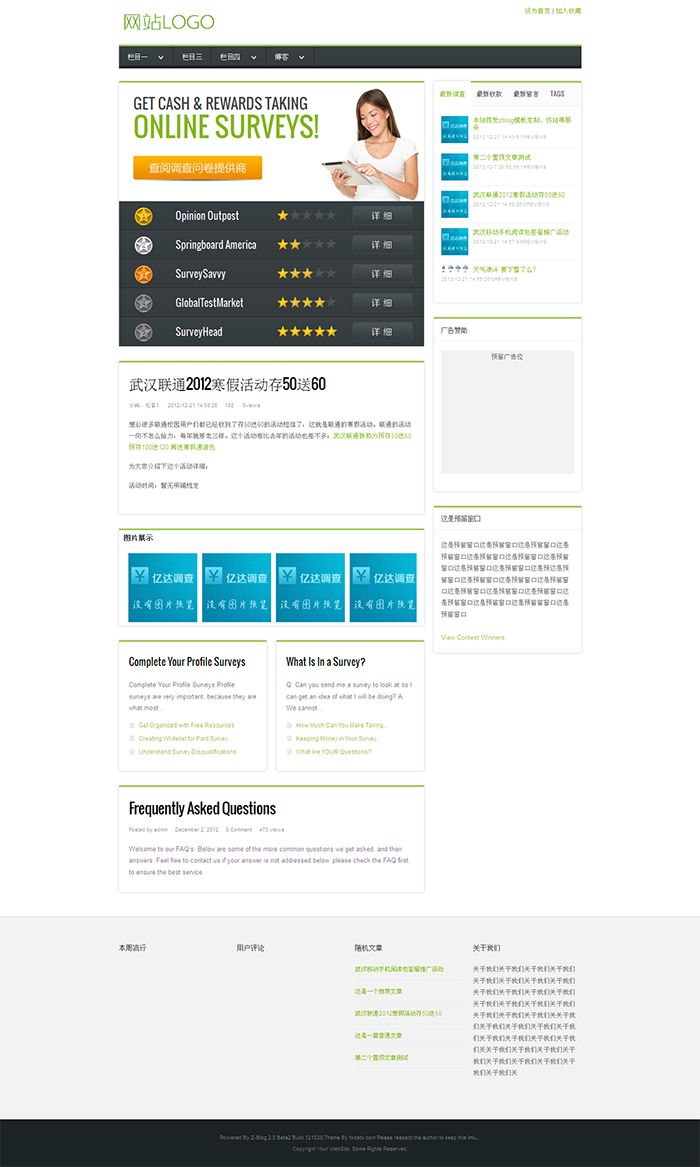Click the five-star rating of SurveyHead
Viewport: 700px width, 1167px height.
306,332
